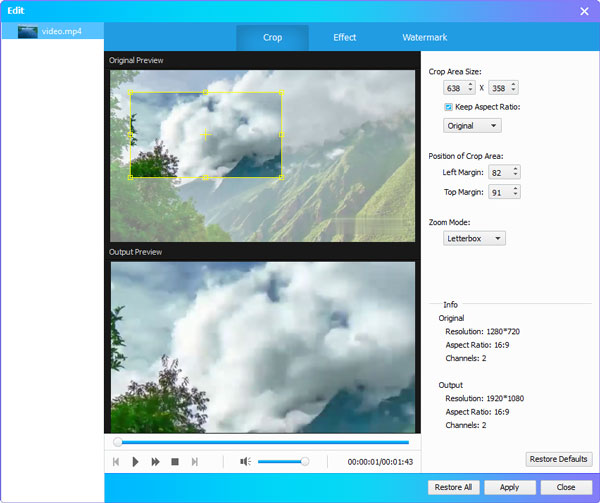Image resolution: width=600 pixels, height=503 pixels.
Task: Click the Top Margin spinner arrows
Action: pos(515,192)
